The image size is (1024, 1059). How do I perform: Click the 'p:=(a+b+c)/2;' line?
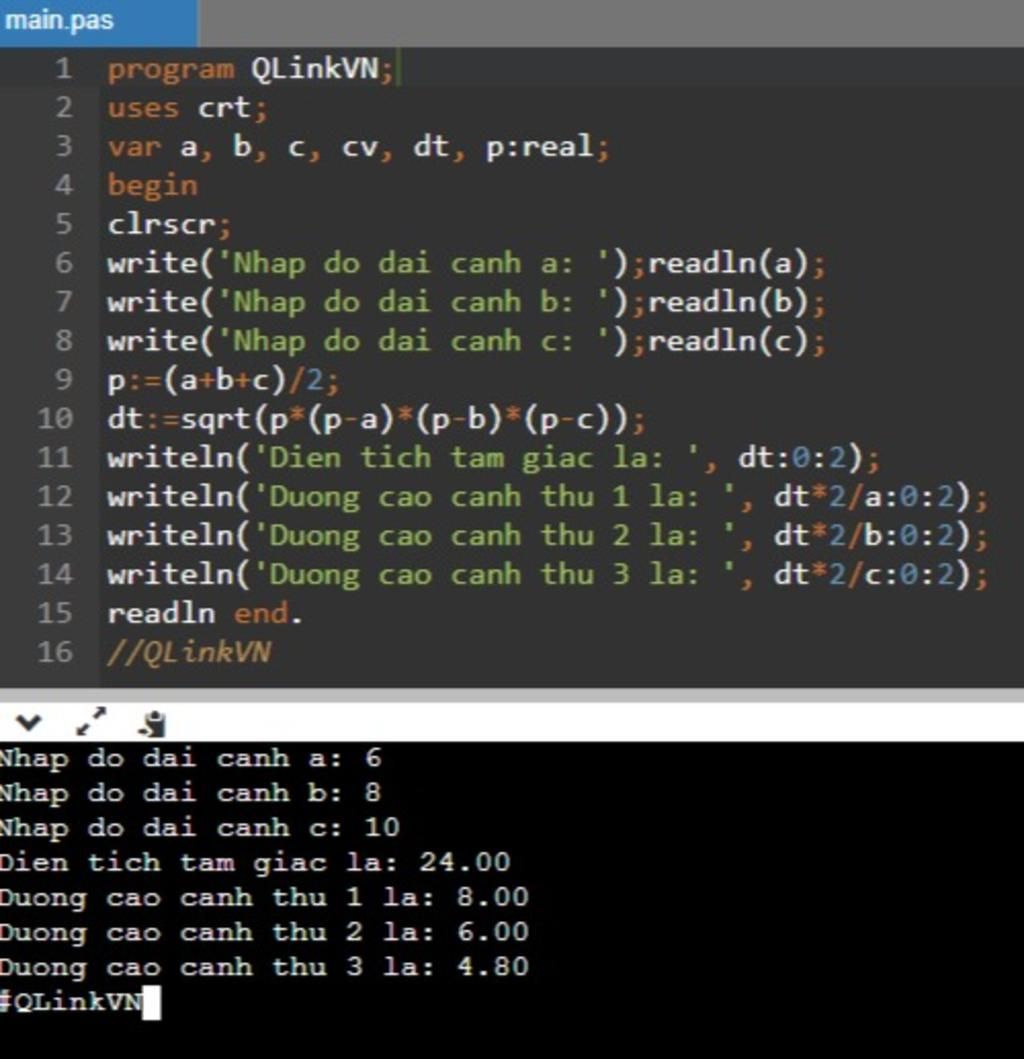tap(224, 380)
